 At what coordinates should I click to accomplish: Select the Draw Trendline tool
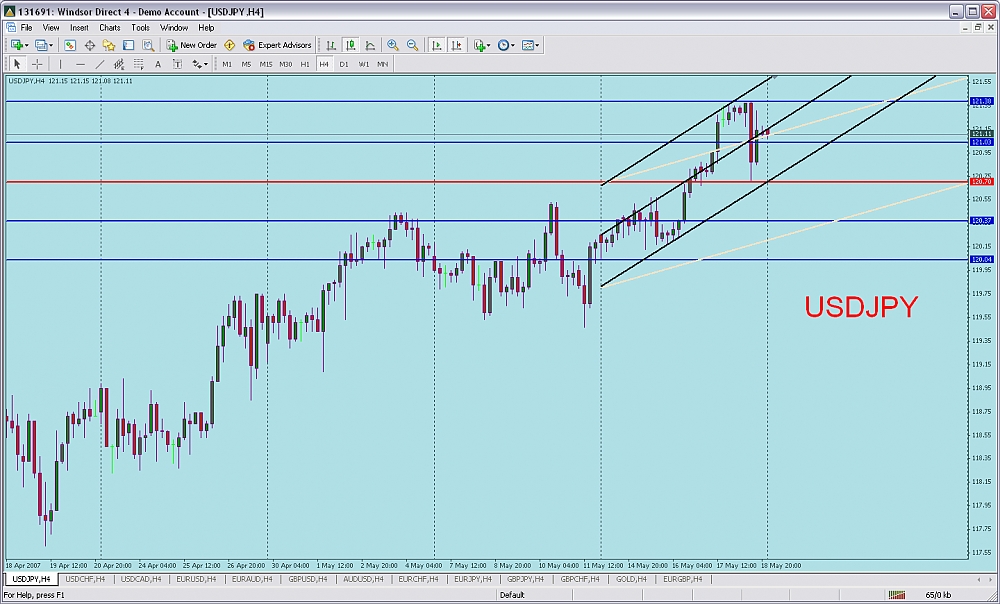(100, 64)
